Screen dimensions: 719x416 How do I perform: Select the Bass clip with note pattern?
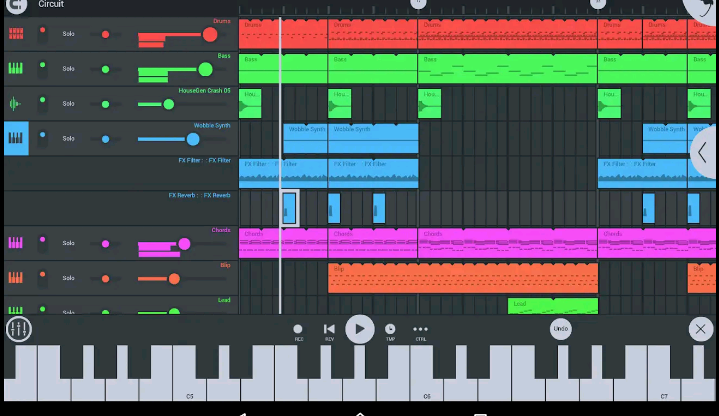[507, 69]
